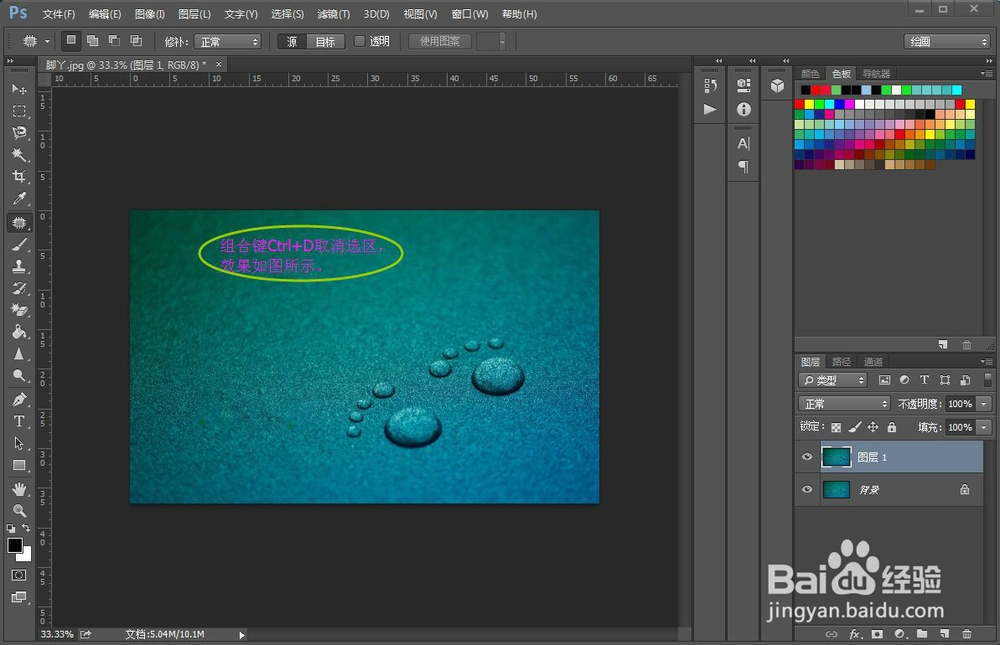The width and height of the screenshot is (1000, 645).
Task: Open 滤镜(T) menu
Action: 334,14
